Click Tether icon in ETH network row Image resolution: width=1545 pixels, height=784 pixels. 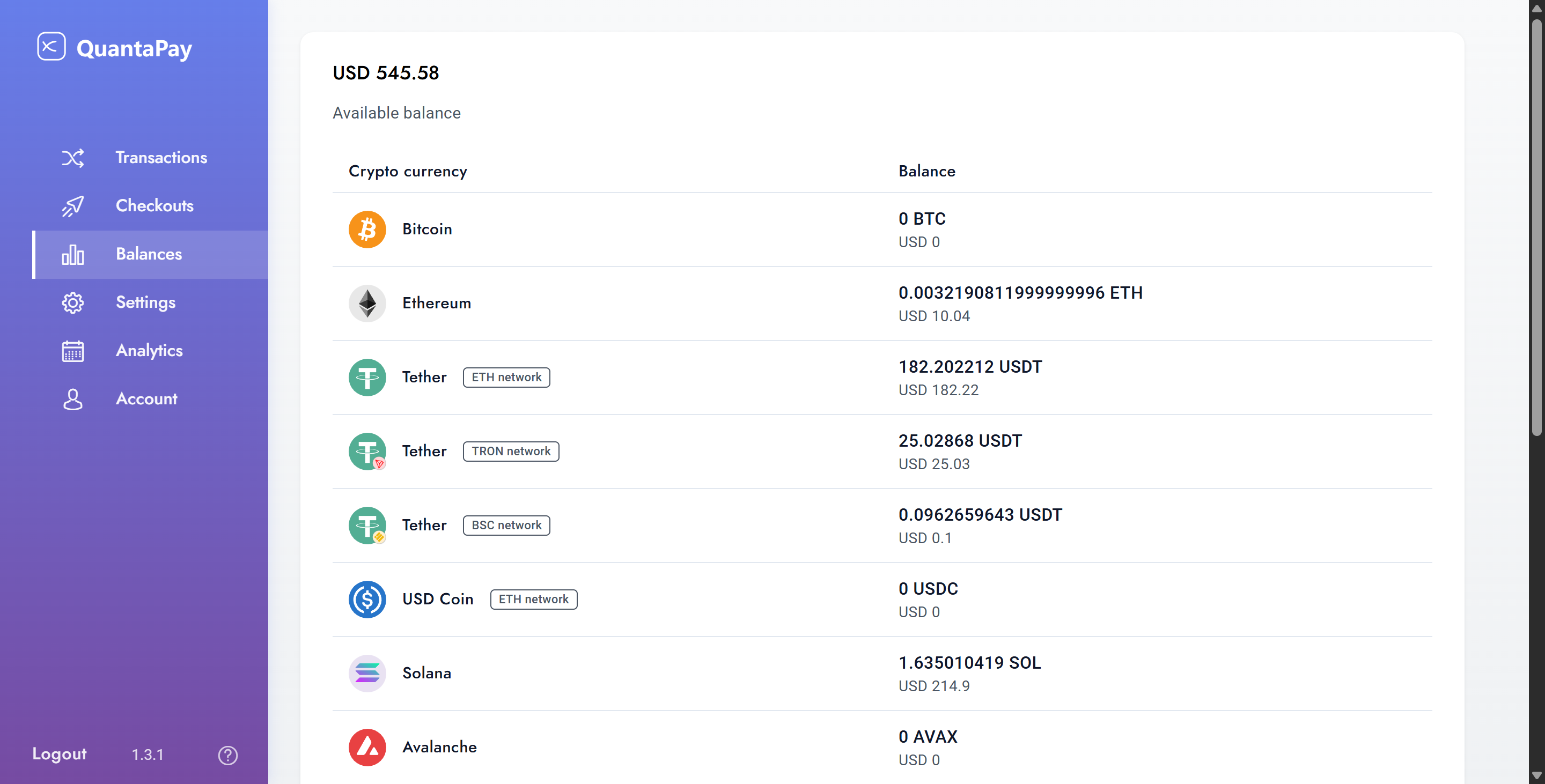click(367, 377)
